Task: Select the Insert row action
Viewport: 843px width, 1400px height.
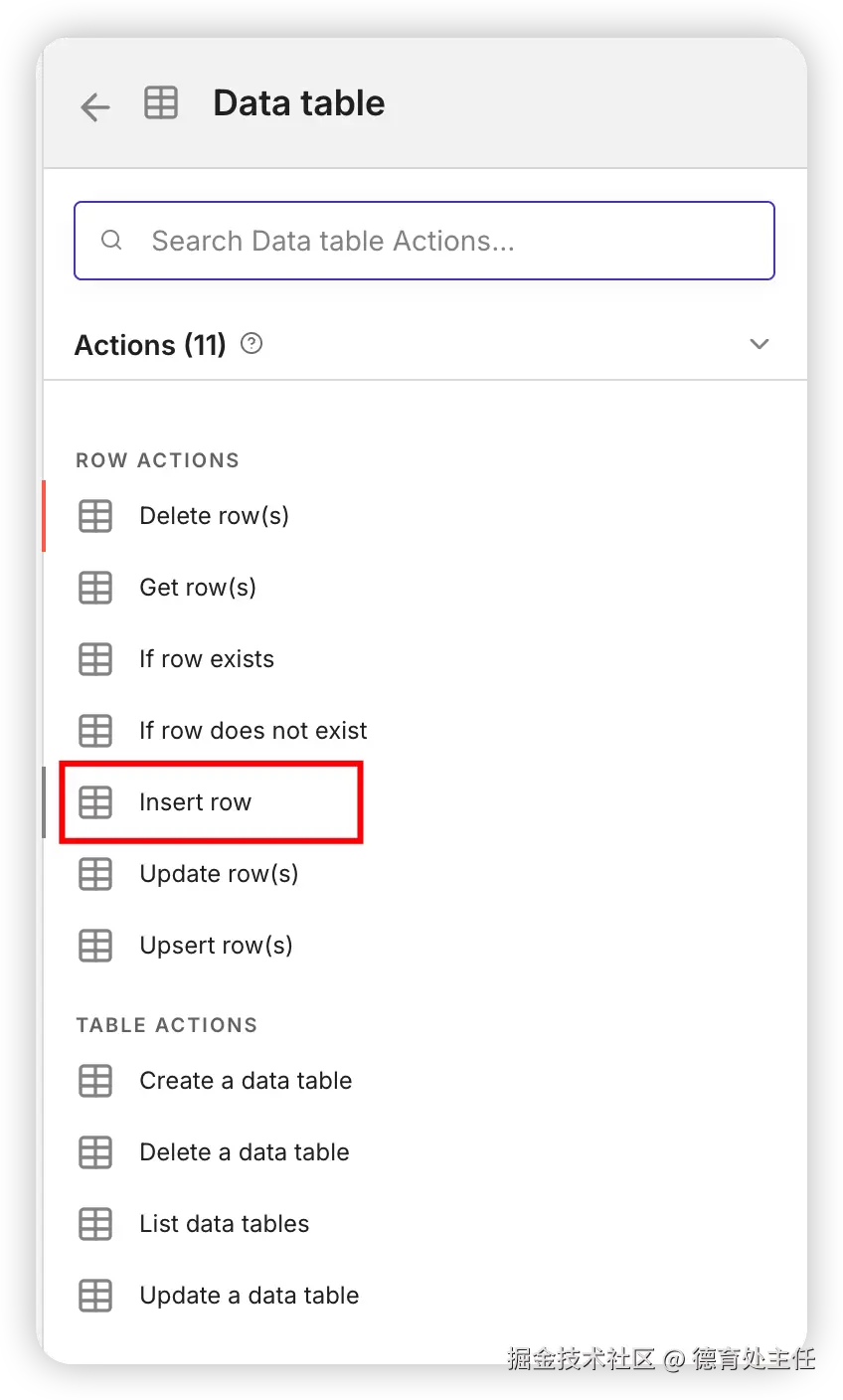Action: [196, 802]
